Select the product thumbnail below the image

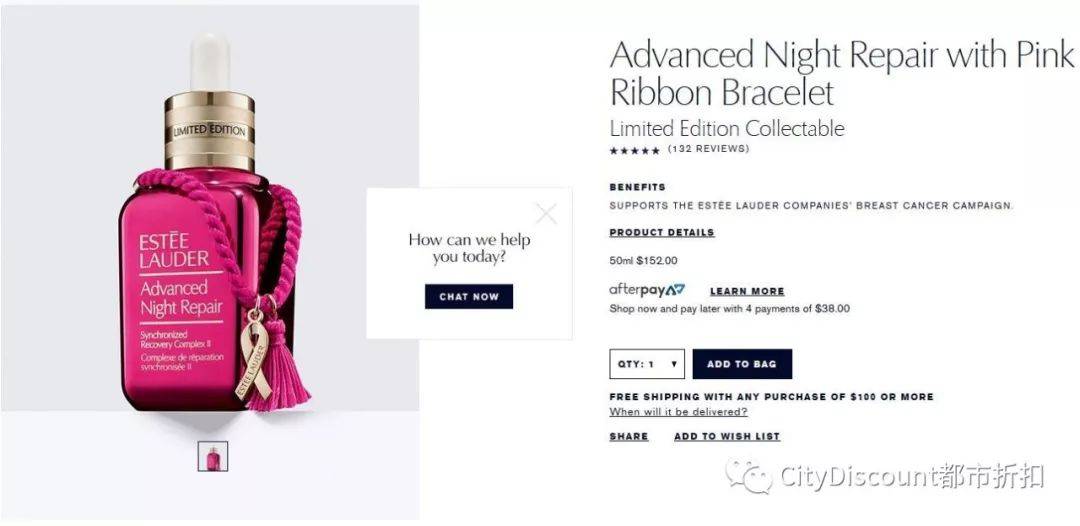(x=213, y=456)
